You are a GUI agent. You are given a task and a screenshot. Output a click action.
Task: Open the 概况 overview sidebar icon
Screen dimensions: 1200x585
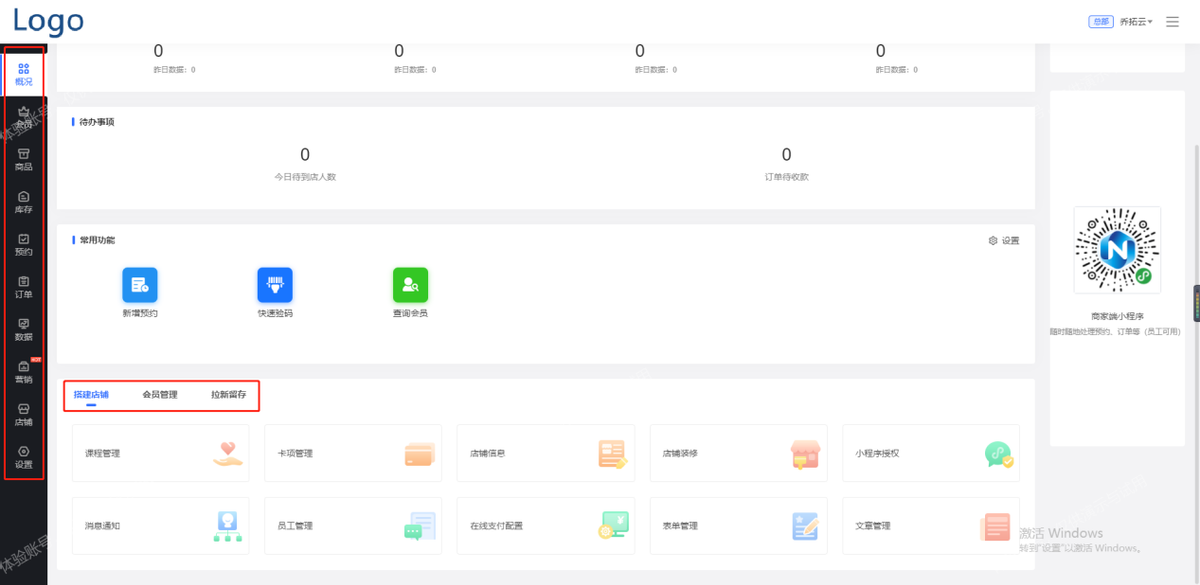(x=24, y=74)
